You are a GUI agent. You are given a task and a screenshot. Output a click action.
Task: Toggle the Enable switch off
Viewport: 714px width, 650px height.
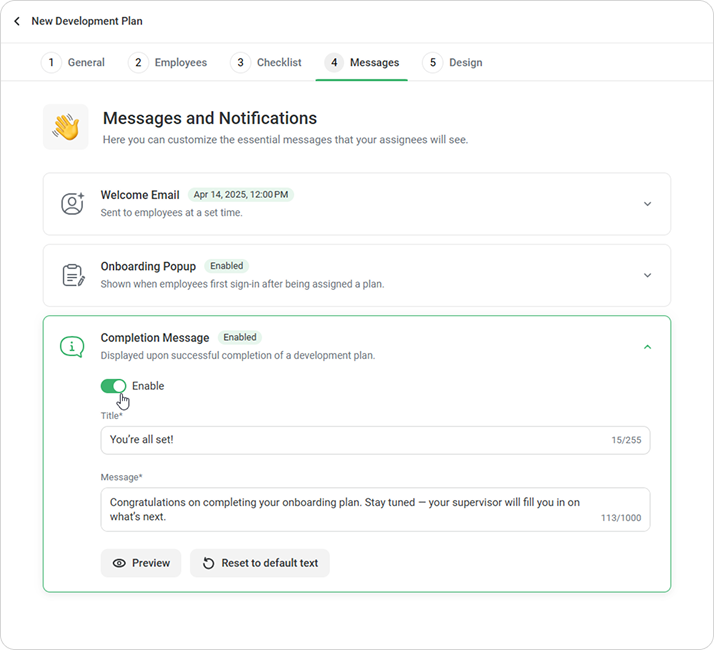point(113,386)
